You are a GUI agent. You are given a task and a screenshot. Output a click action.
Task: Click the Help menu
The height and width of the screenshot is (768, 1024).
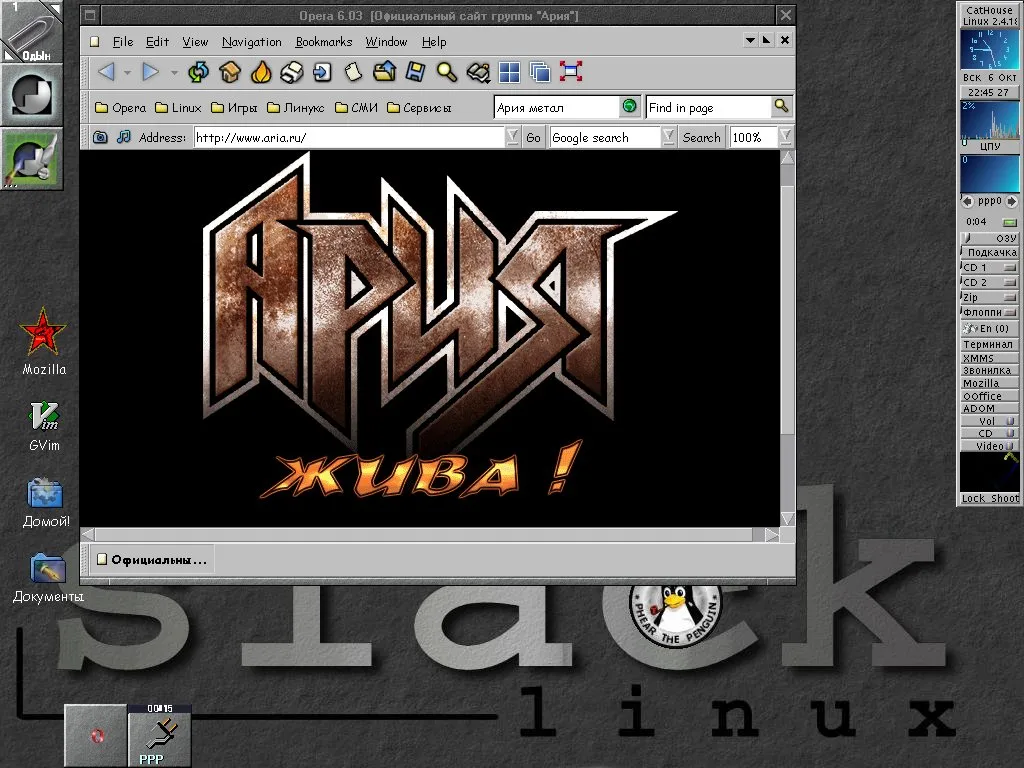(x=434, y=42)
